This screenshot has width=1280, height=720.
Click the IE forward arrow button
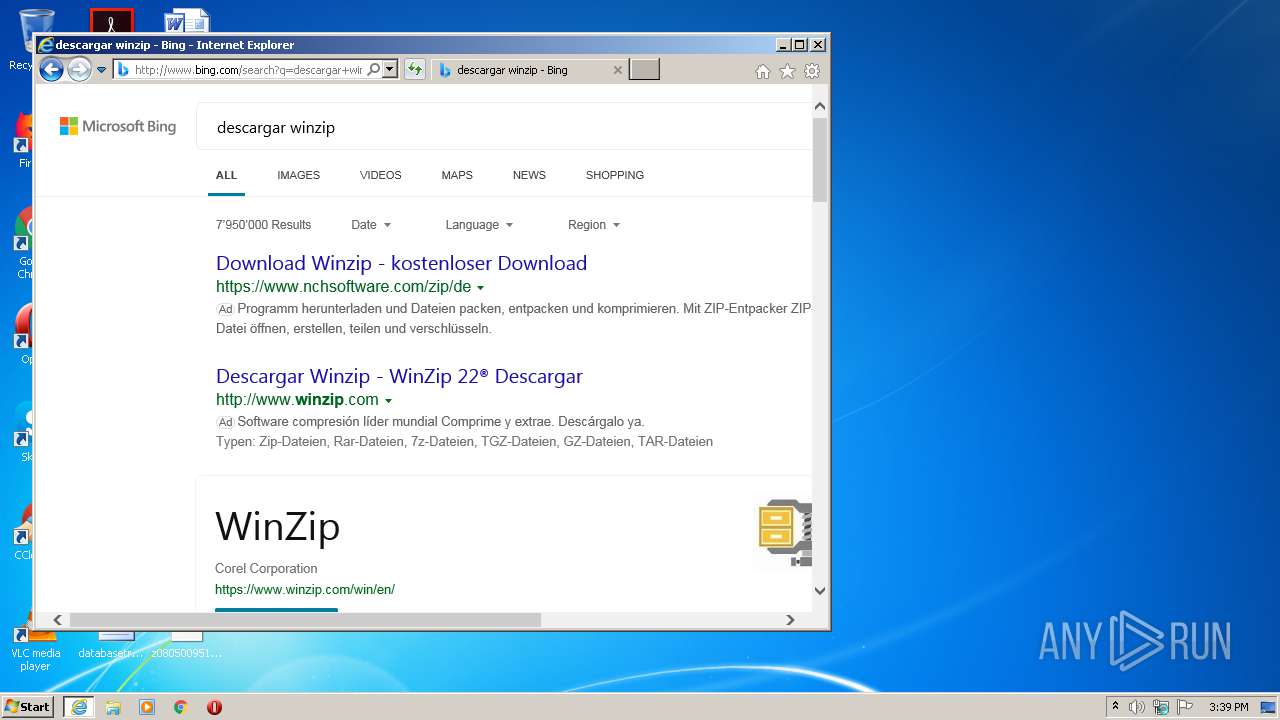click(79, 69)
